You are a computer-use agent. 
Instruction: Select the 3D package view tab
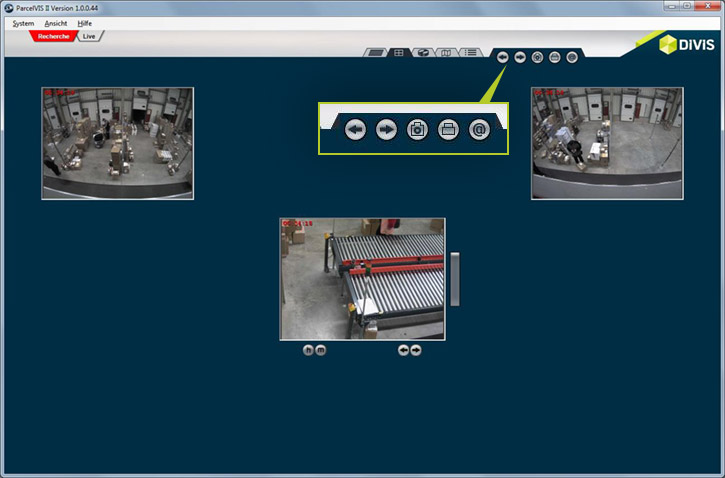coord(423,53)
